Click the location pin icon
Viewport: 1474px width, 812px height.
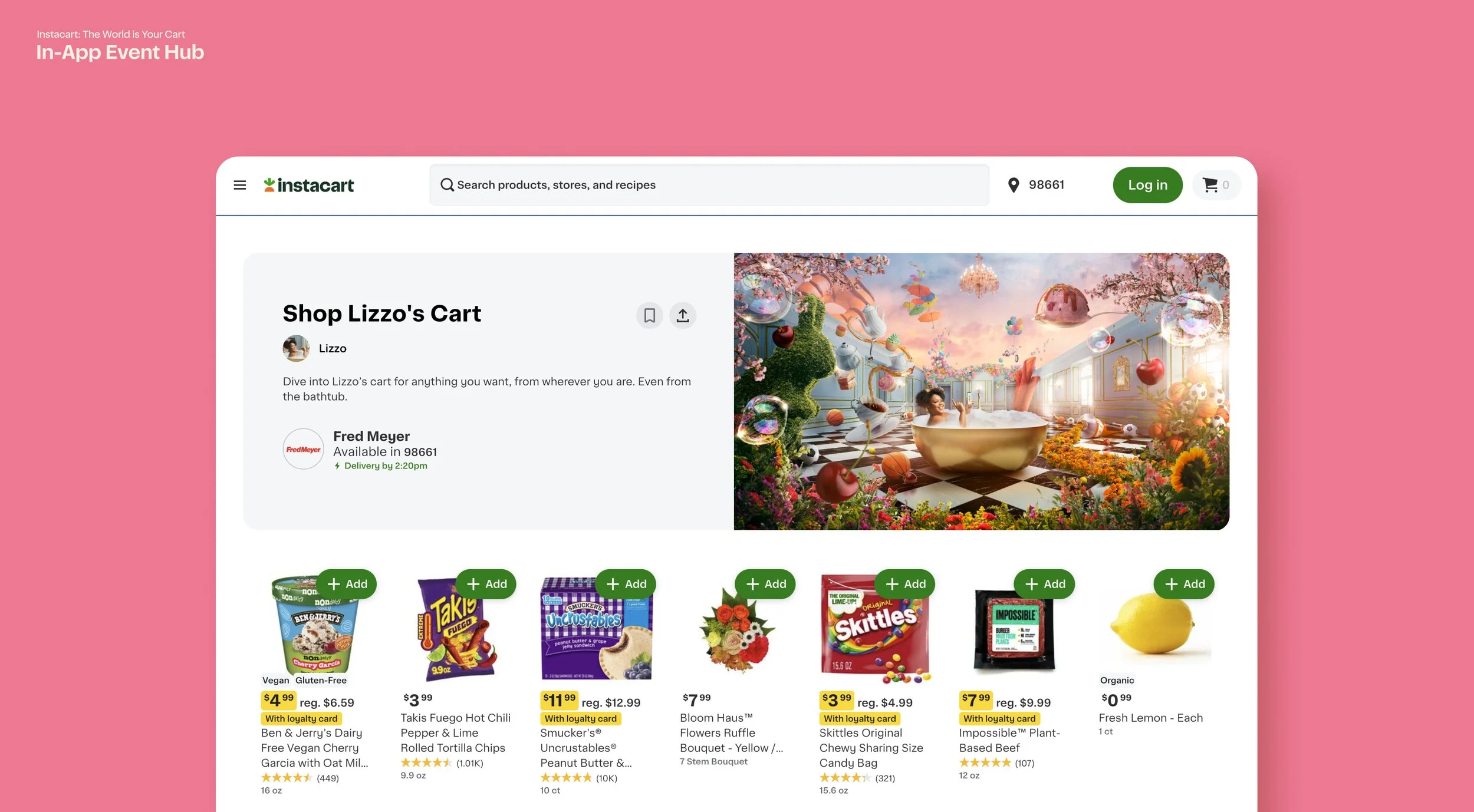(x=1013, y=185)
